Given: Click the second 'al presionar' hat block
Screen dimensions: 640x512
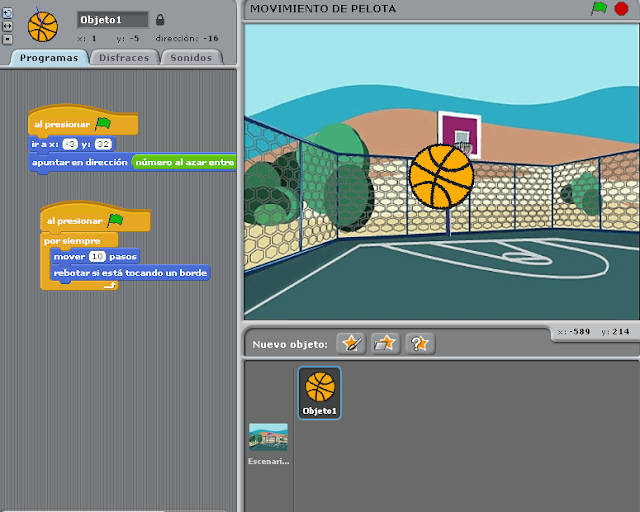Looking at the screenshot, I should point(95,218).
